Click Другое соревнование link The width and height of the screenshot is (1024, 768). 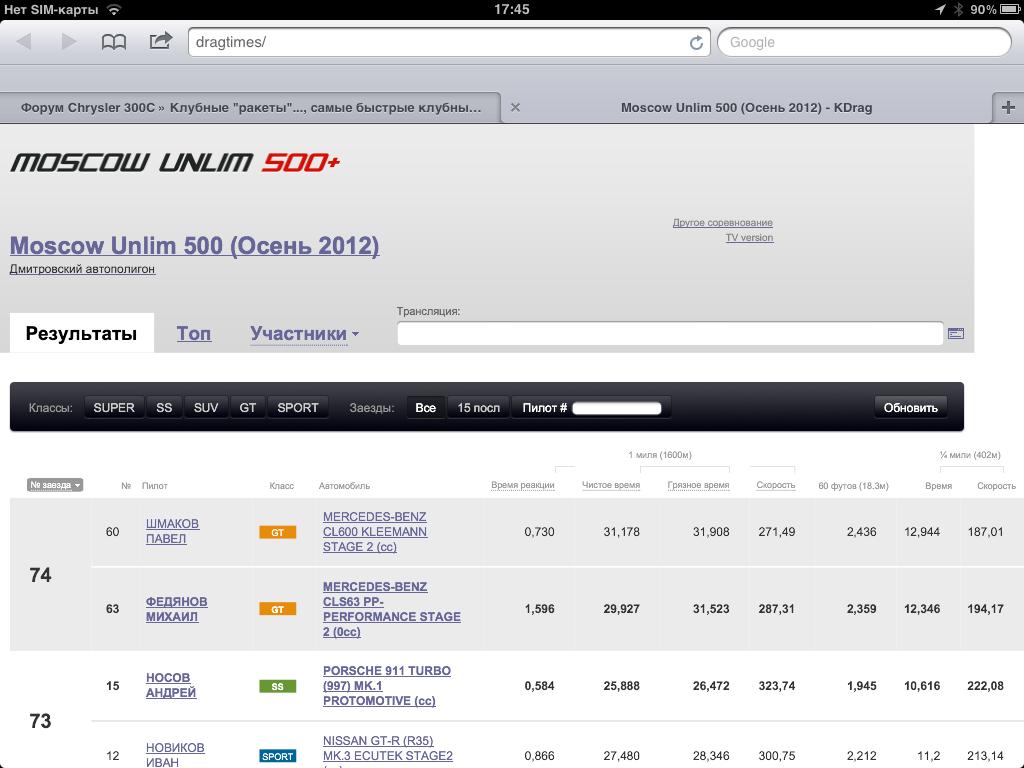722,223
